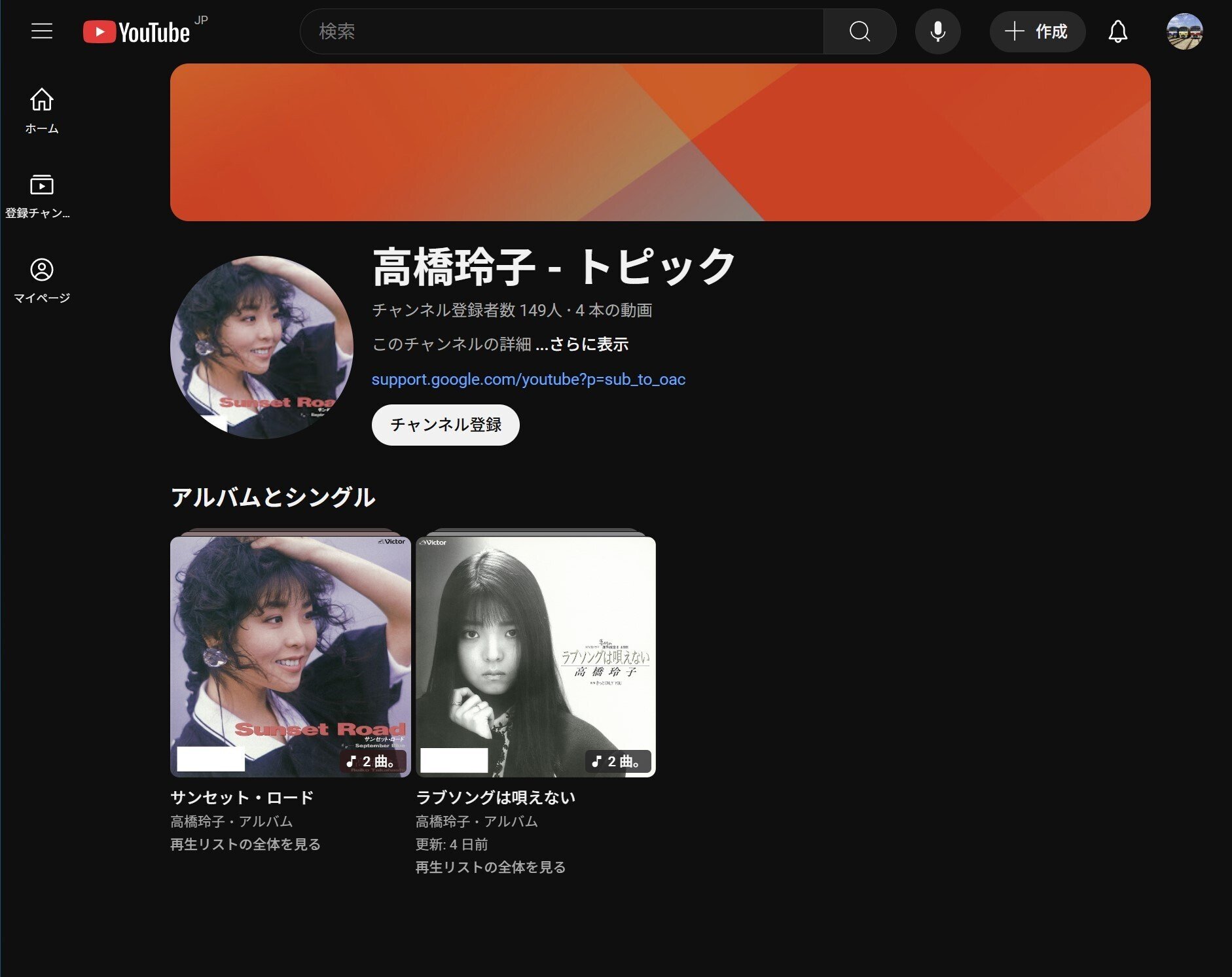View full playlist under ラブソングは唄えない
The width and height of the screenshot is (1232, 977).
coord(490,867)
